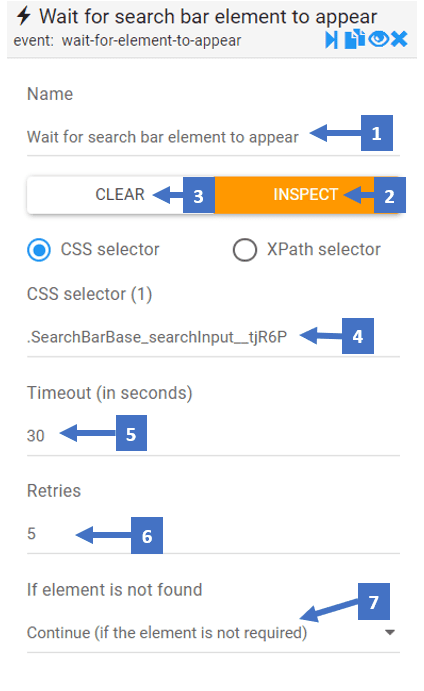Click the CSS selector value field
The image size is (424, 691).
click(213, 338)
